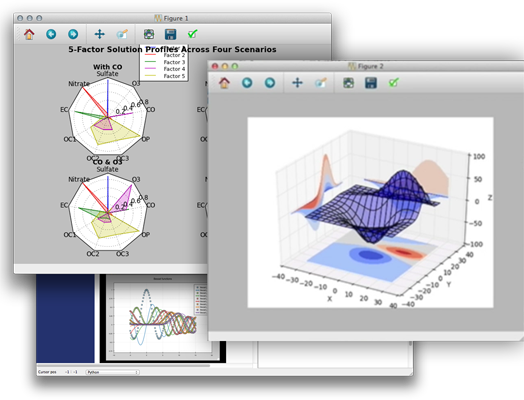This screenshot has height=400, width=524.
Task: Click 'Factor 3' legend entry
Action: click(174, 62)
